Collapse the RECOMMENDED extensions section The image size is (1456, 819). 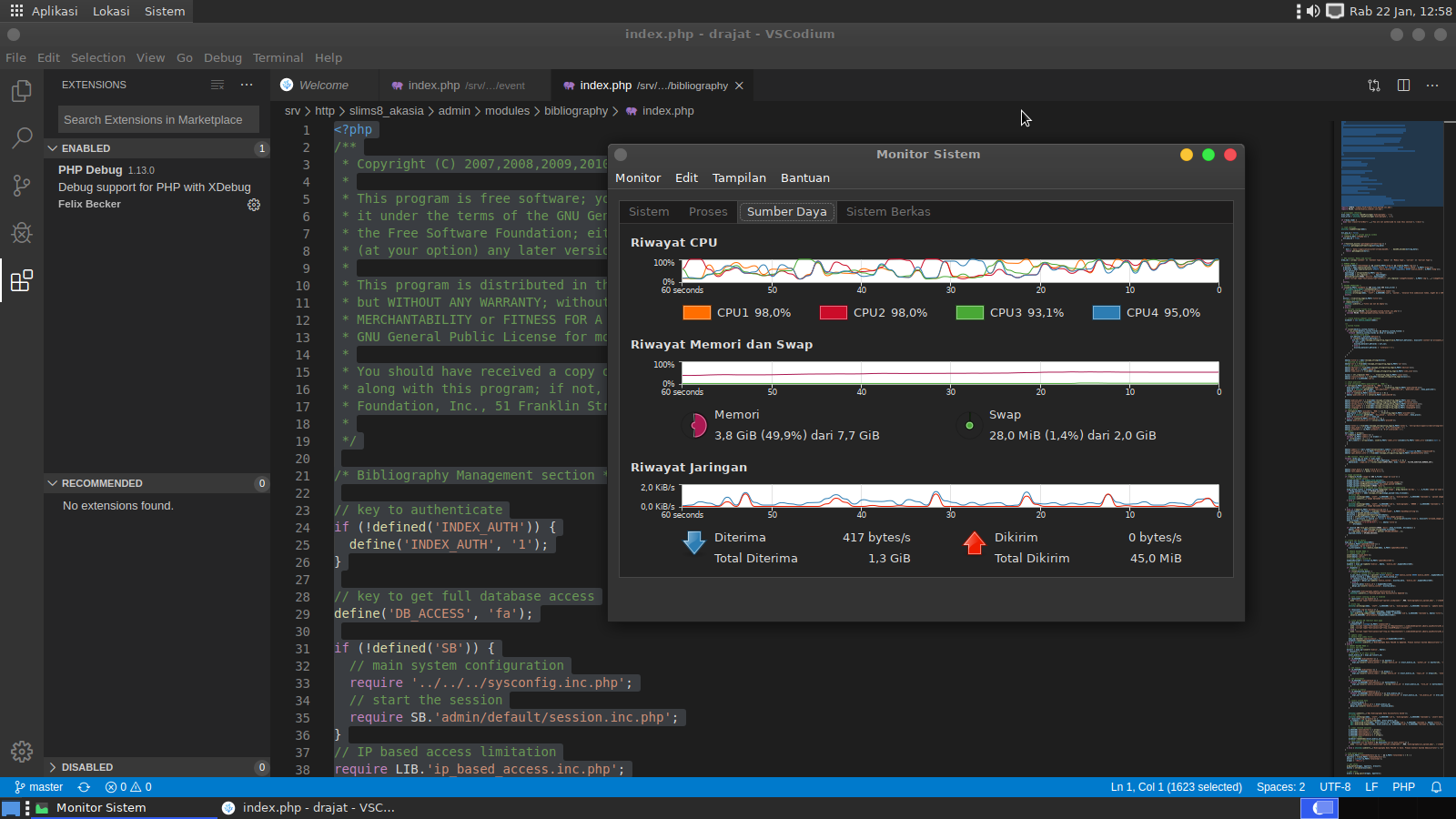[157, 483]
